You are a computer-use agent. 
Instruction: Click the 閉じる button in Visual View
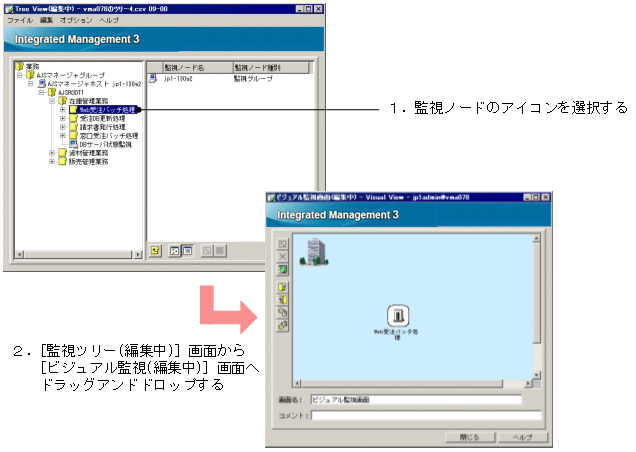[x=470, y=437]
